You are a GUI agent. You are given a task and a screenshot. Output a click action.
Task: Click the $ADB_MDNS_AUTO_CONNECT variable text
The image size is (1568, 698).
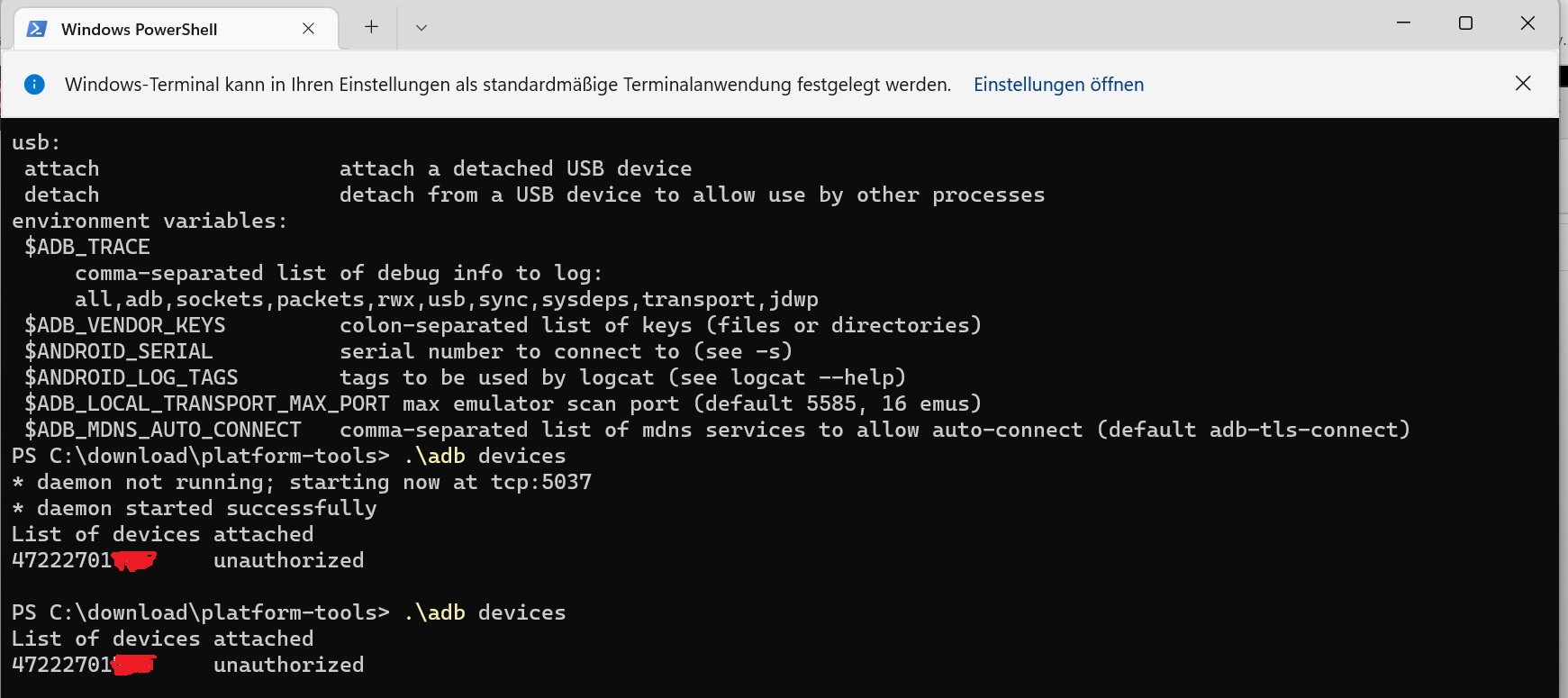tap(163, 430)
